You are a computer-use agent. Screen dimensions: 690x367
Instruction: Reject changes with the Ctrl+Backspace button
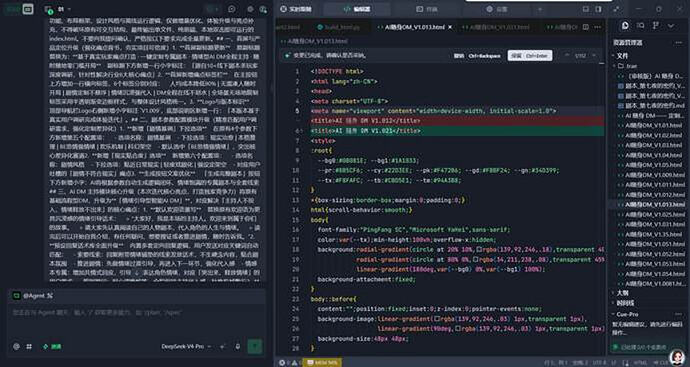477,56
